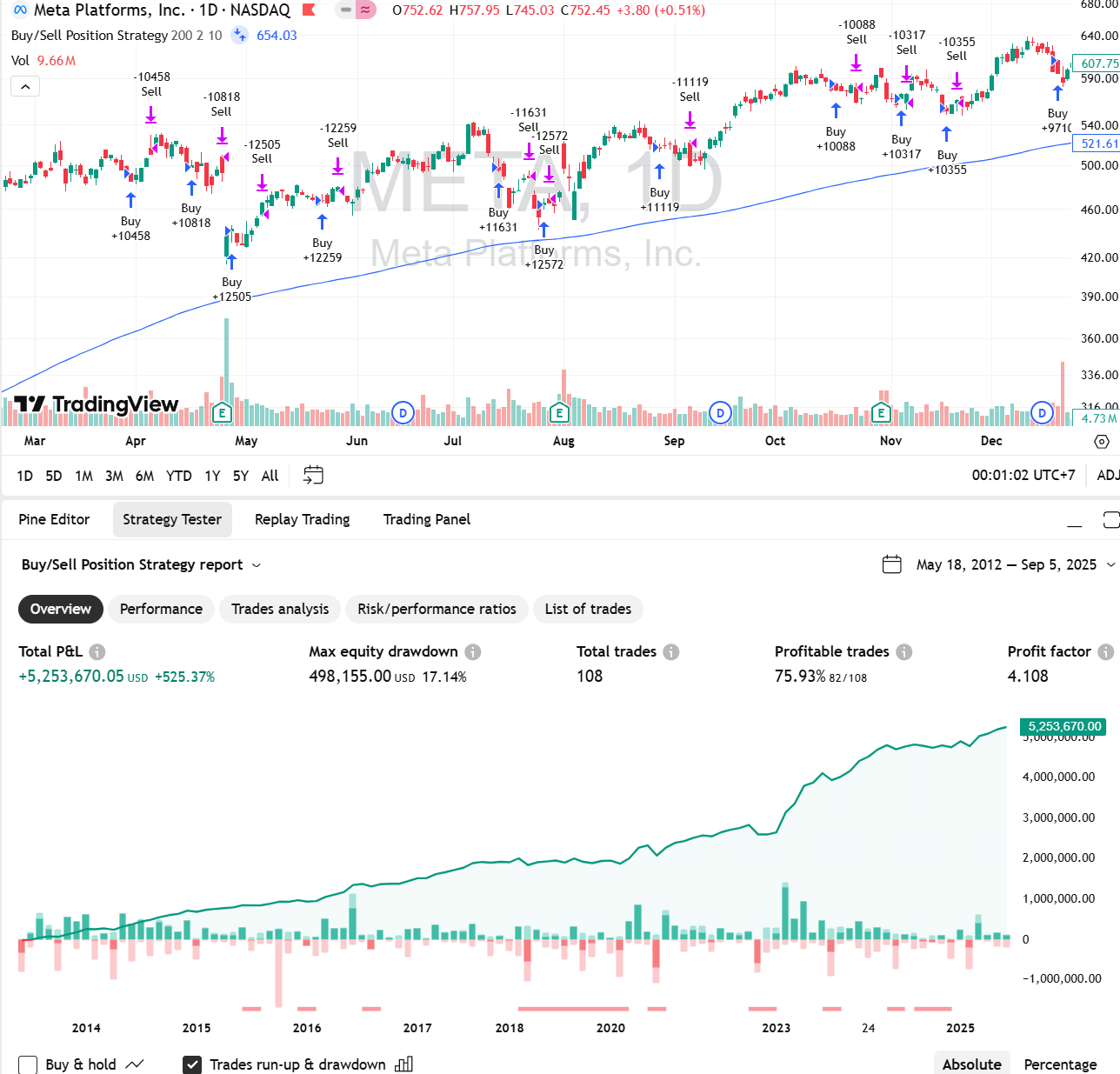Viewport: 1120px width, 1074px height.
Task: Expand chevron after Sep 5, 2025
Action: [1110, 564]
